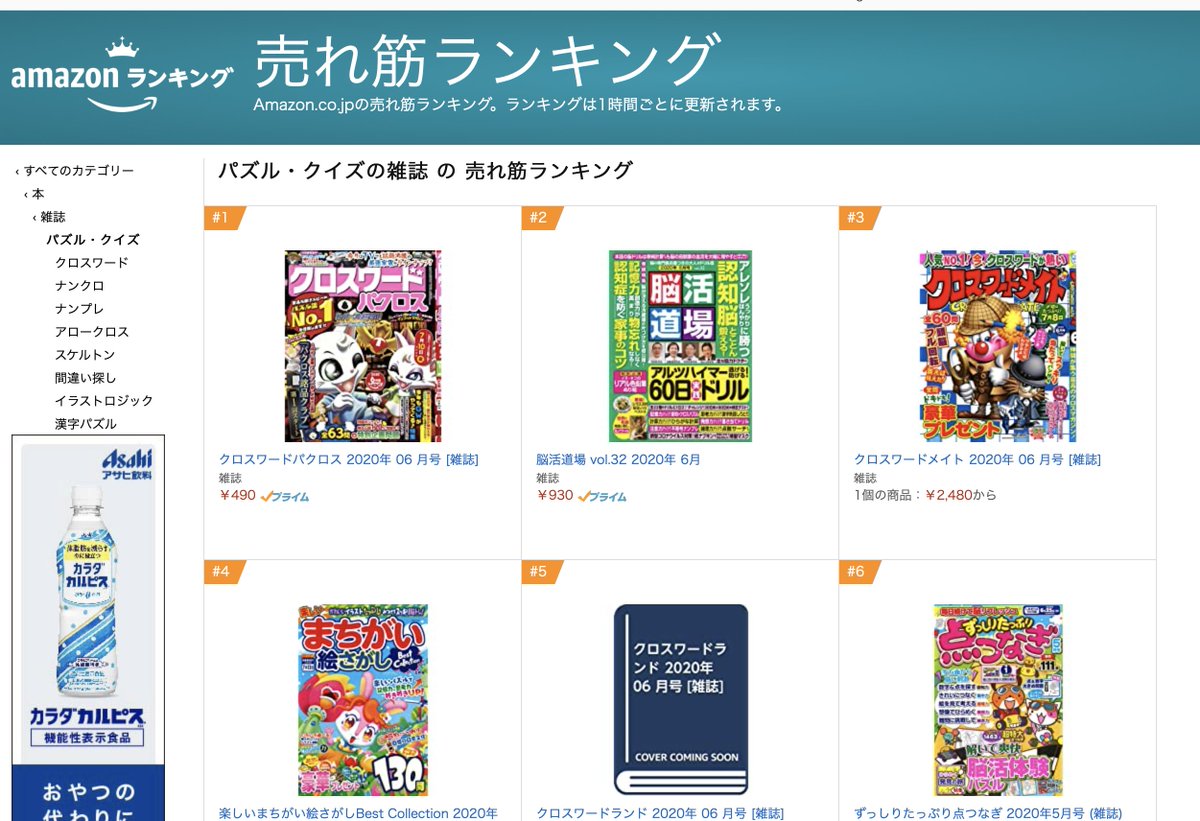This screenshot has width=1200, height=821.
Task: Open クロスワードランド placeholder cover image
Action: (x=680, y=699)
